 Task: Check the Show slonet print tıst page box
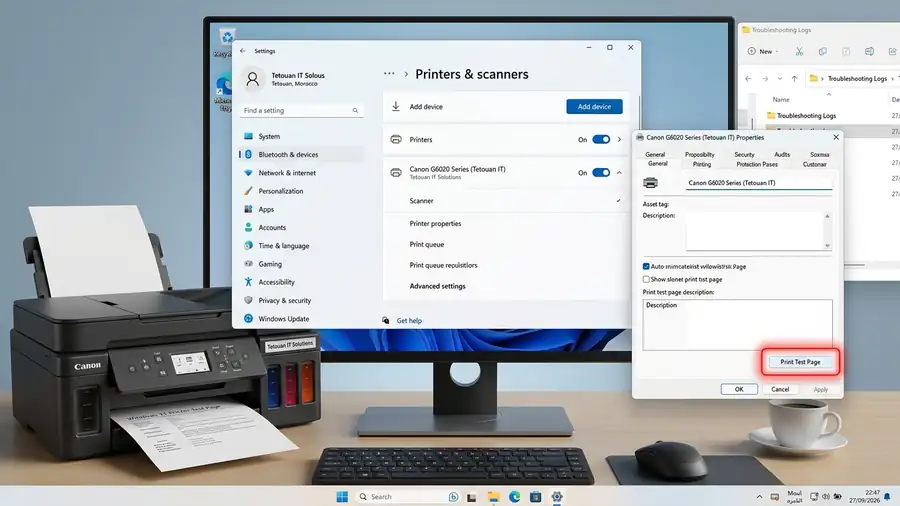click(x=646, y=279)
